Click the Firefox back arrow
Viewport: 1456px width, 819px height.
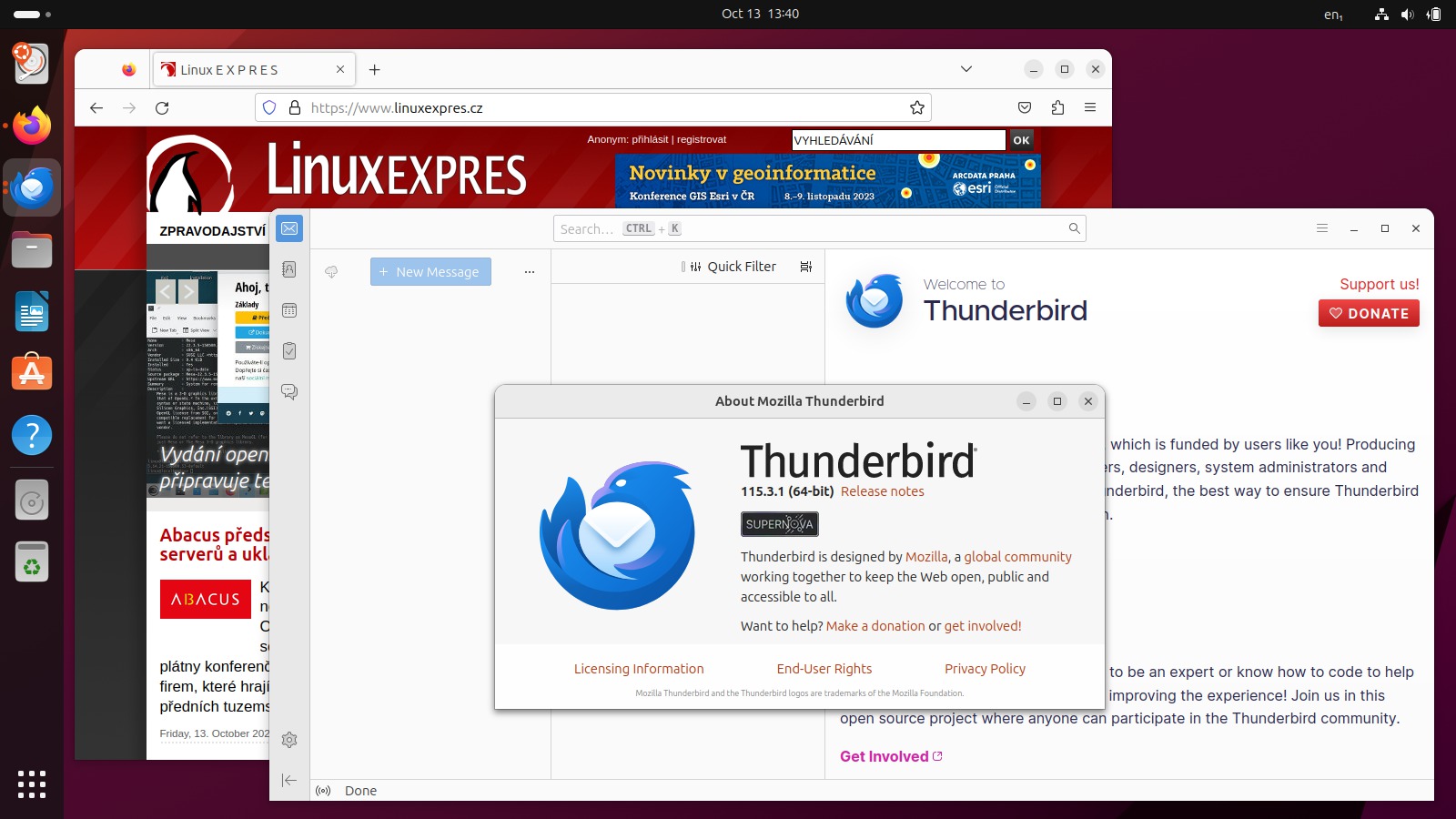pos(96,107)
